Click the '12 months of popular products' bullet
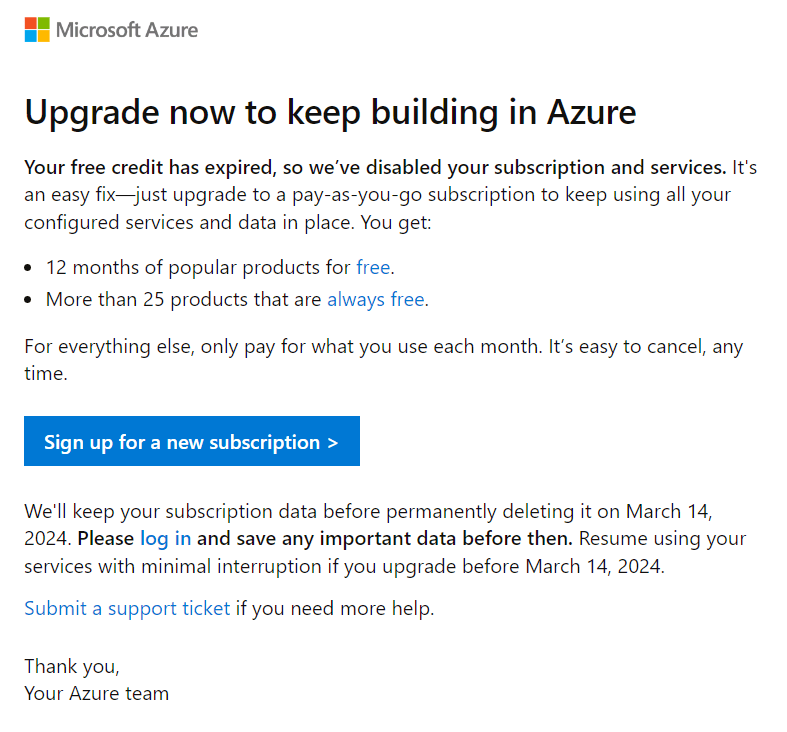This screenshot has width=787, height=732. pos(198,267)
